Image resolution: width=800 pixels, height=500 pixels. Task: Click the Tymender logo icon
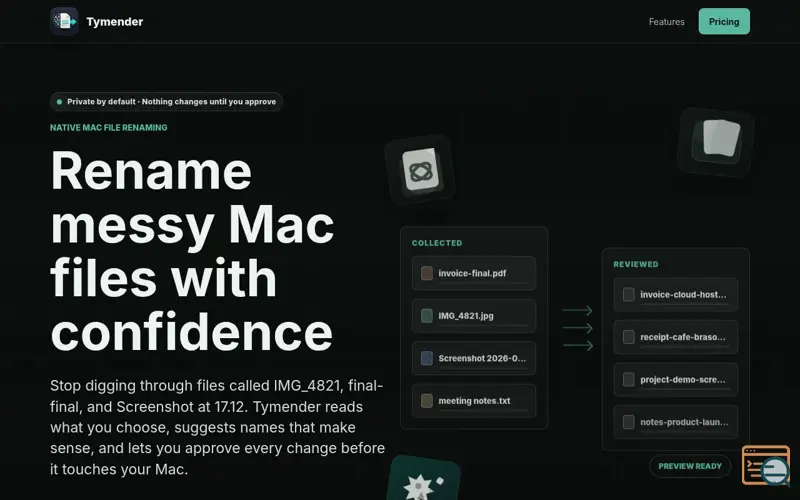(x=64, y=21)
